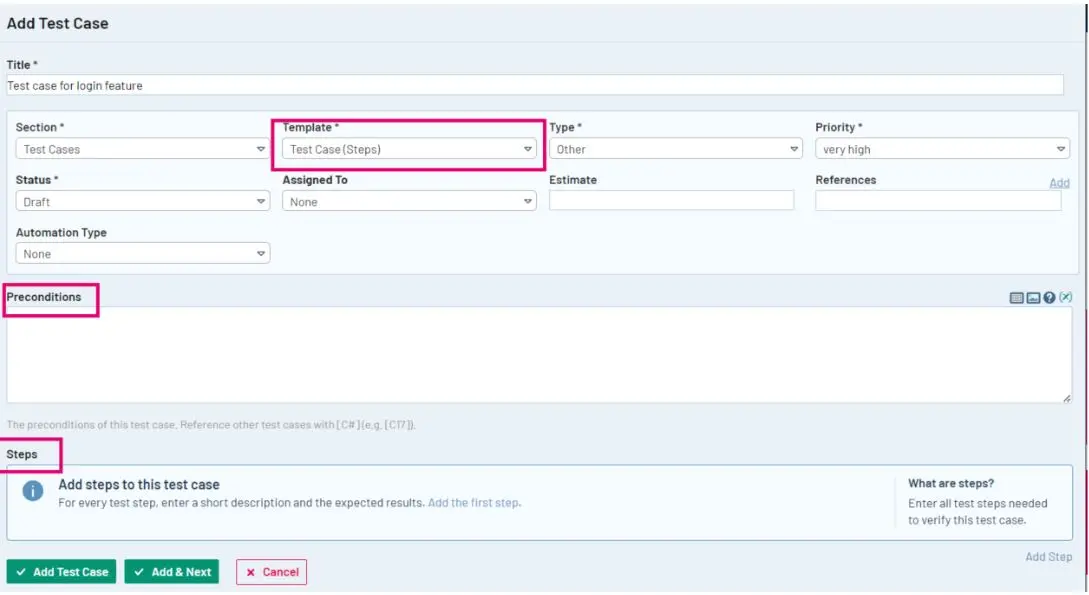
Task: Expand the Type dropdown showing Other
Action: point(675,149)
